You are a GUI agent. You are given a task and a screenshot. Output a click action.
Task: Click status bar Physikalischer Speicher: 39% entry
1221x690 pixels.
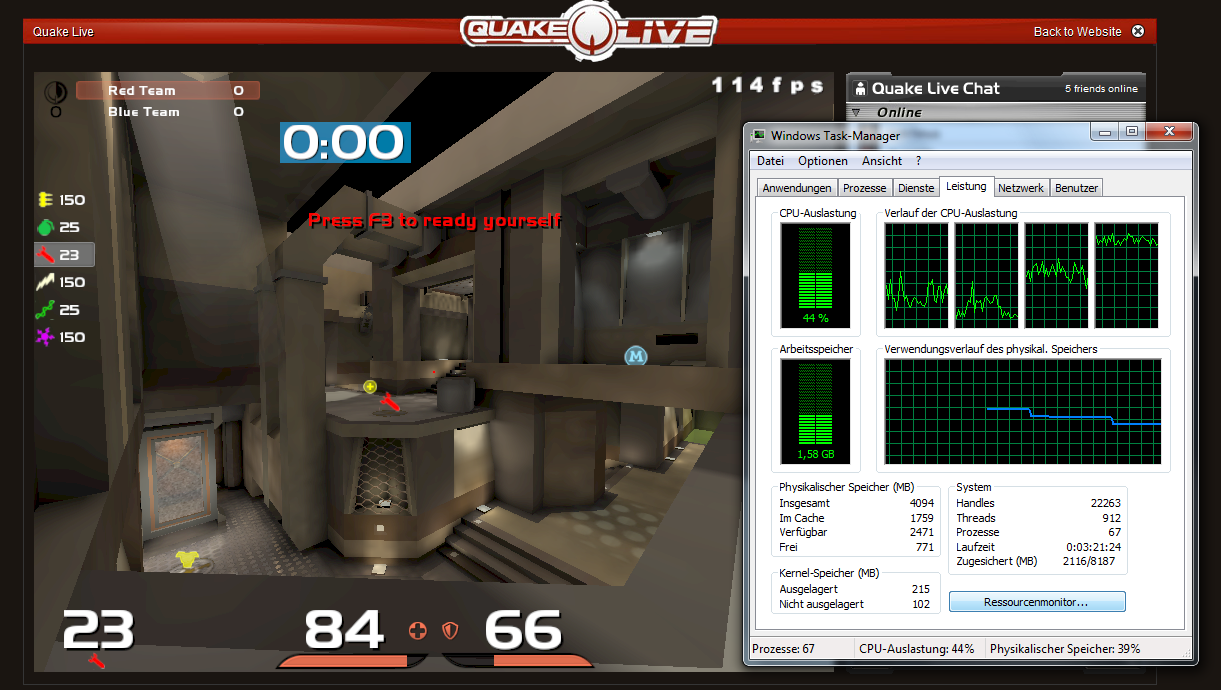[x=1065, y=649]
